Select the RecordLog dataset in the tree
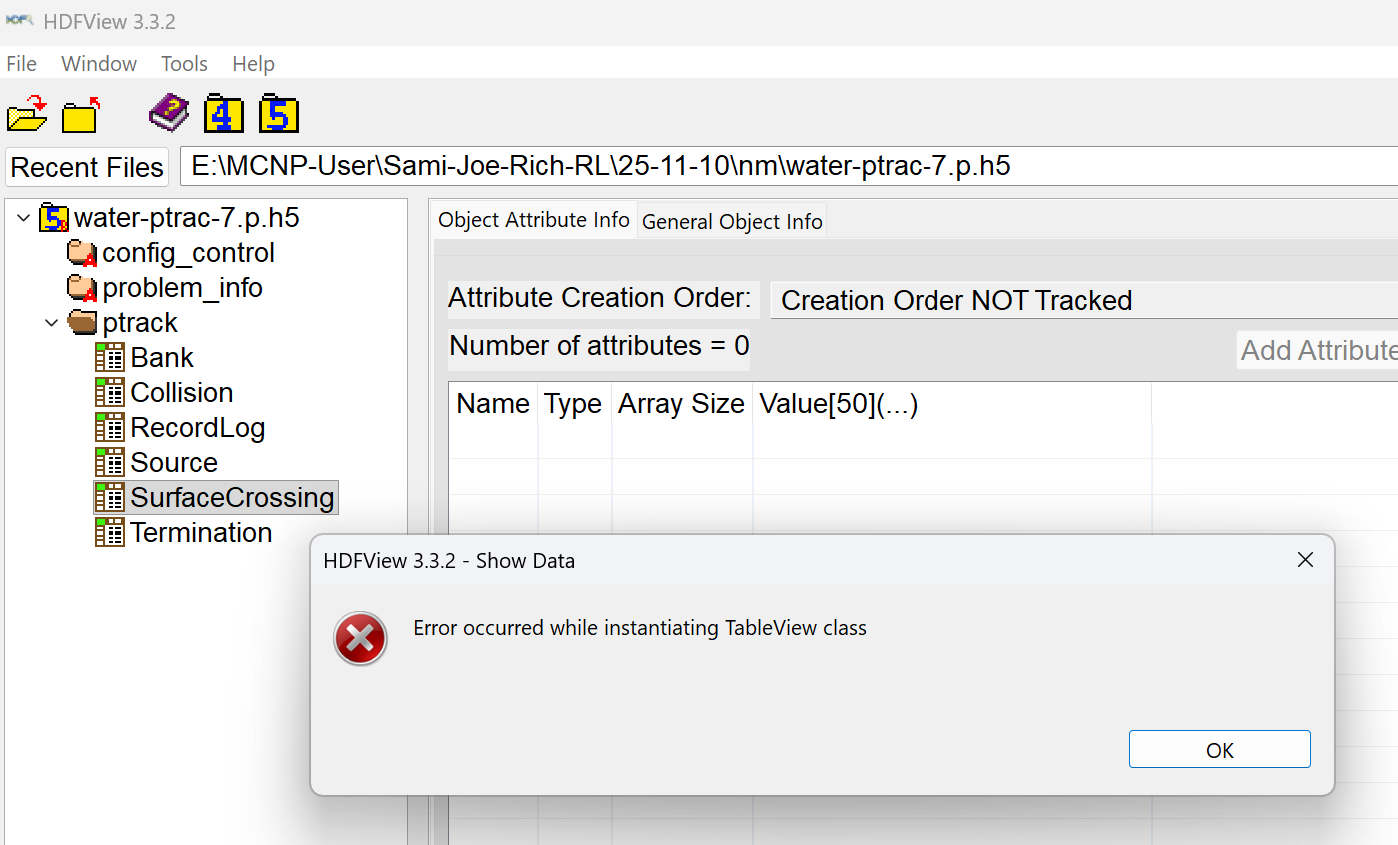The image size is (1398, 845). click(197, 427)
